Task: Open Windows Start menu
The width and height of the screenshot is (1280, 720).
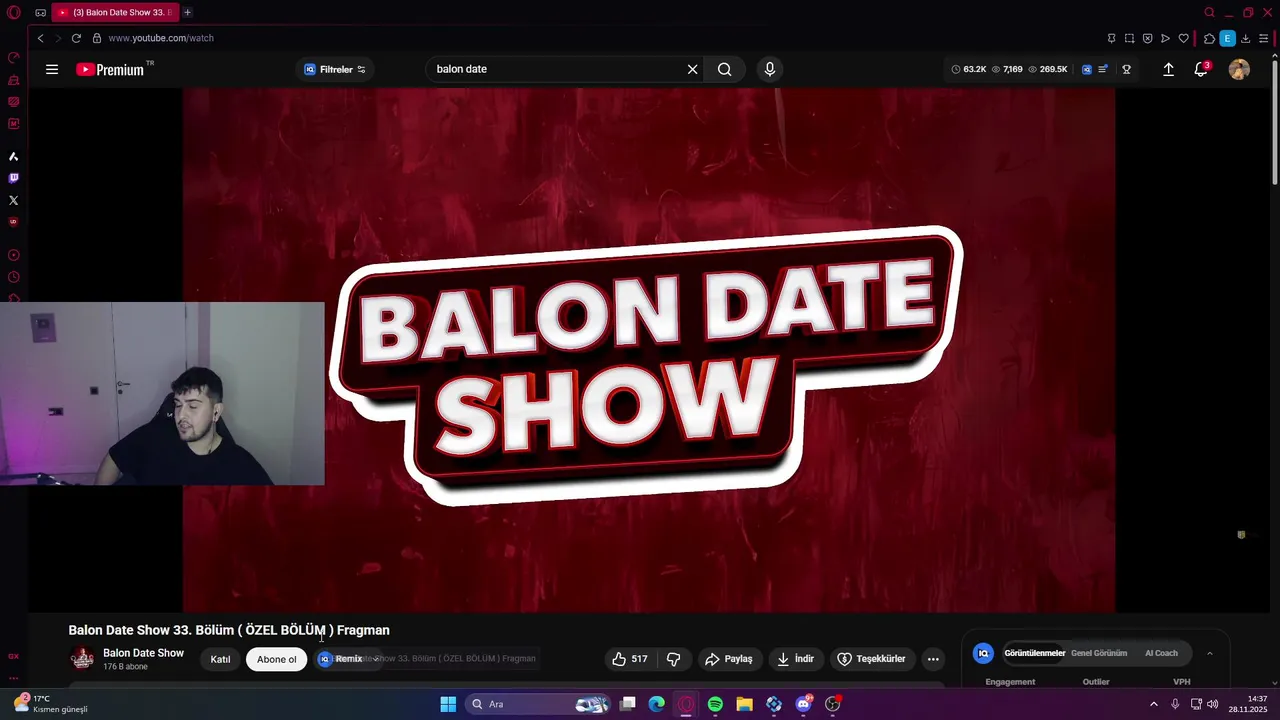Action: (448, 704)
